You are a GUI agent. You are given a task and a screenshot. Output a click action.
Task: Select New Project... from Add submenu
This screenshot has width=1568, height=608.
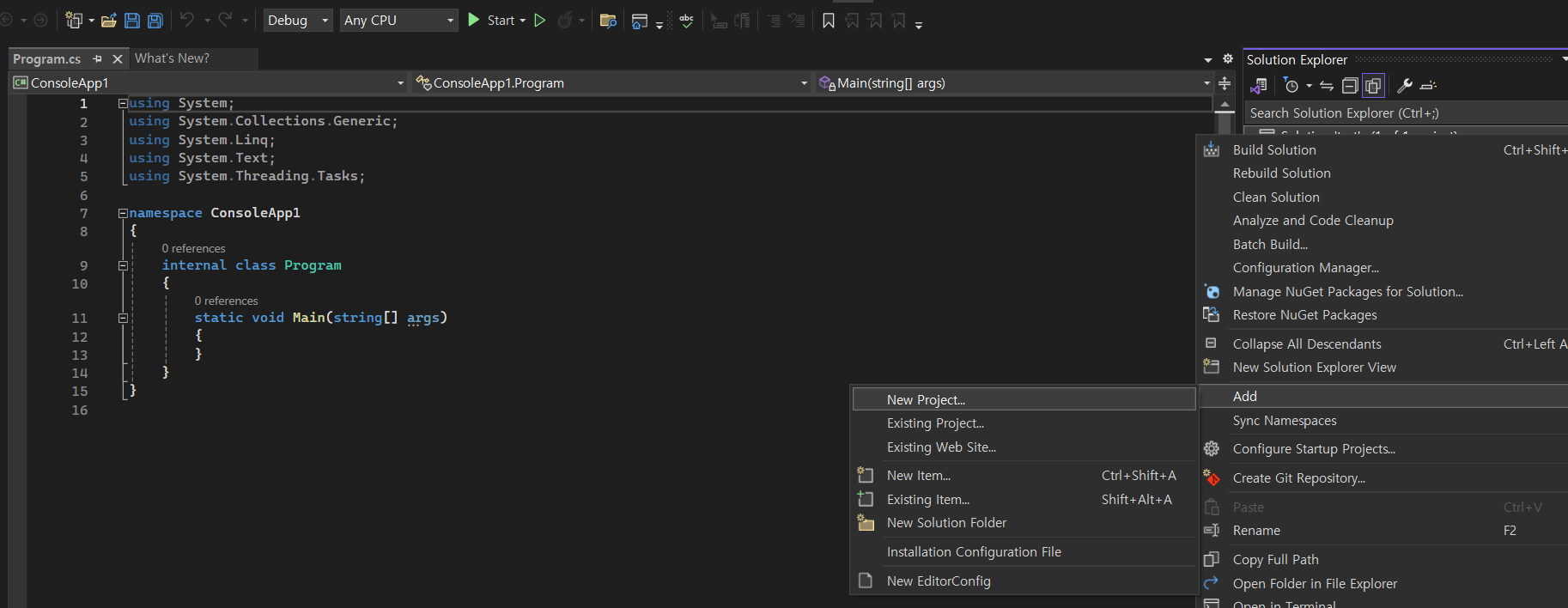point(926,400)
